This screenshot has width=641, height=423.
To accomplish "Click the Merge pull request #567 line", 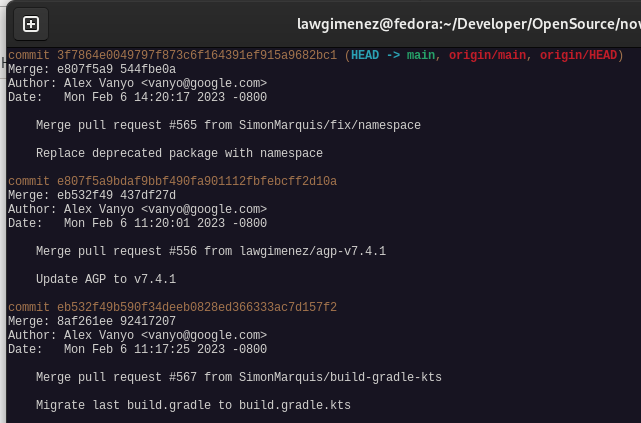I will click(x=238, y=377).
